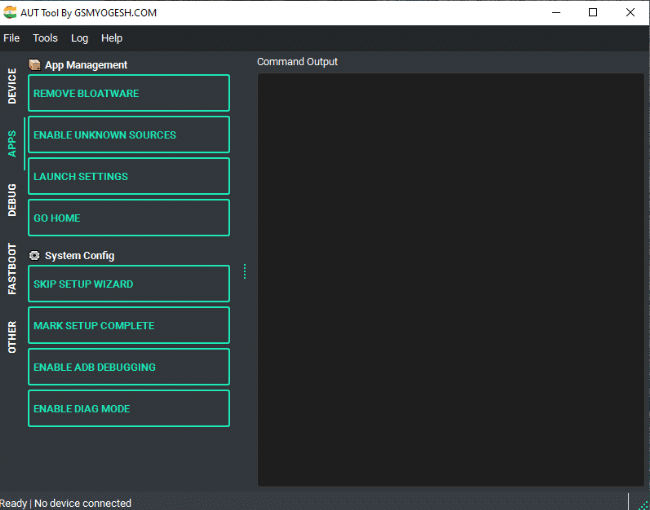This screenshot has height=510, width=650.
Task: Open the Tools menu
Action: [45, 38]
